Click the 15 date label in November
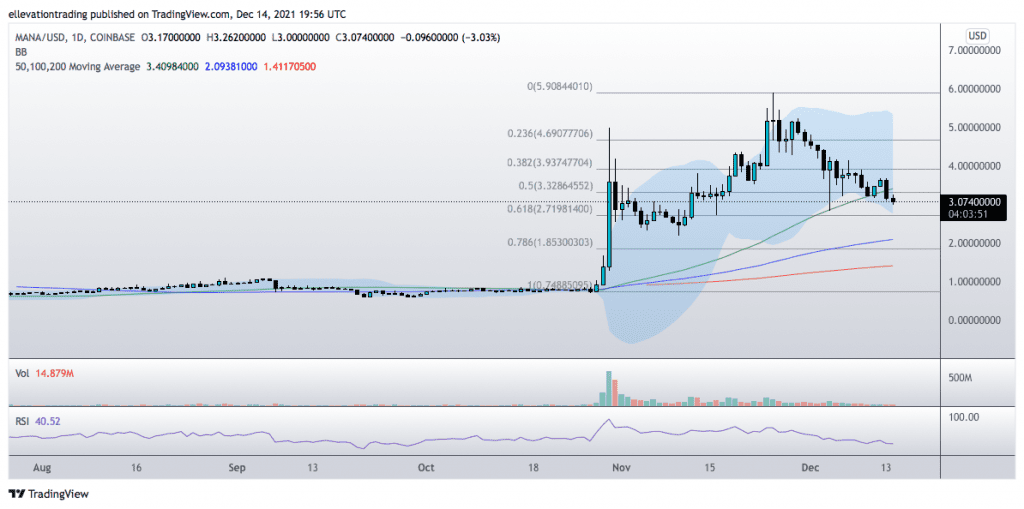The image size is (1024, 509). pyautogui.click(x=711, y=468)
